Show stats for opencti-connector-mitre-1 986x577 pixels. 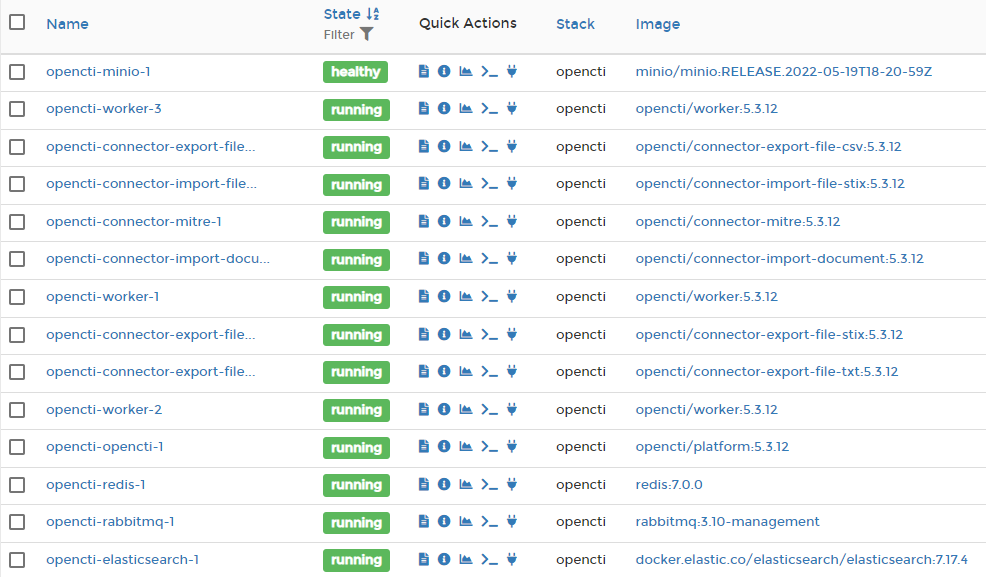[466, 222]
